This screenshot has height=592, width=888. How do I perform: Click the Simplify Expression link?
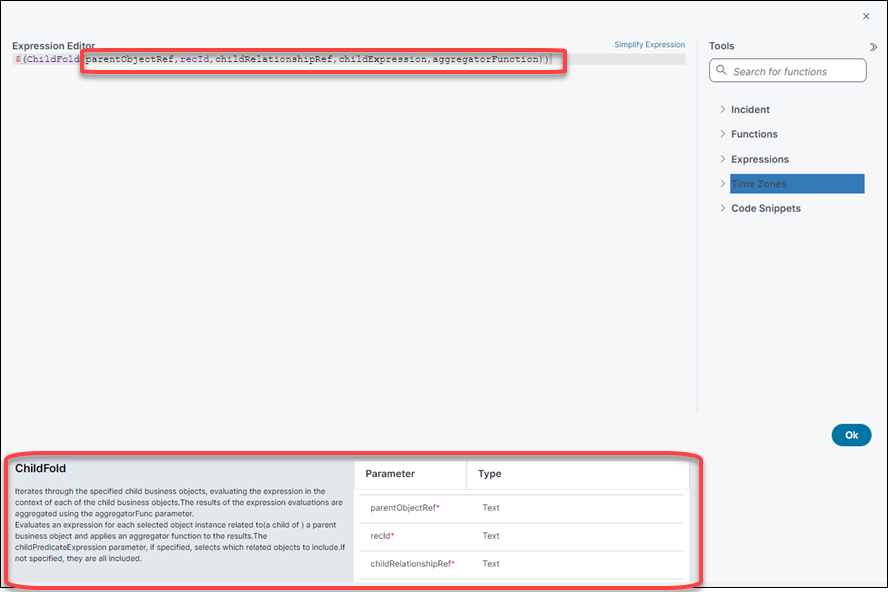[649, 45]
